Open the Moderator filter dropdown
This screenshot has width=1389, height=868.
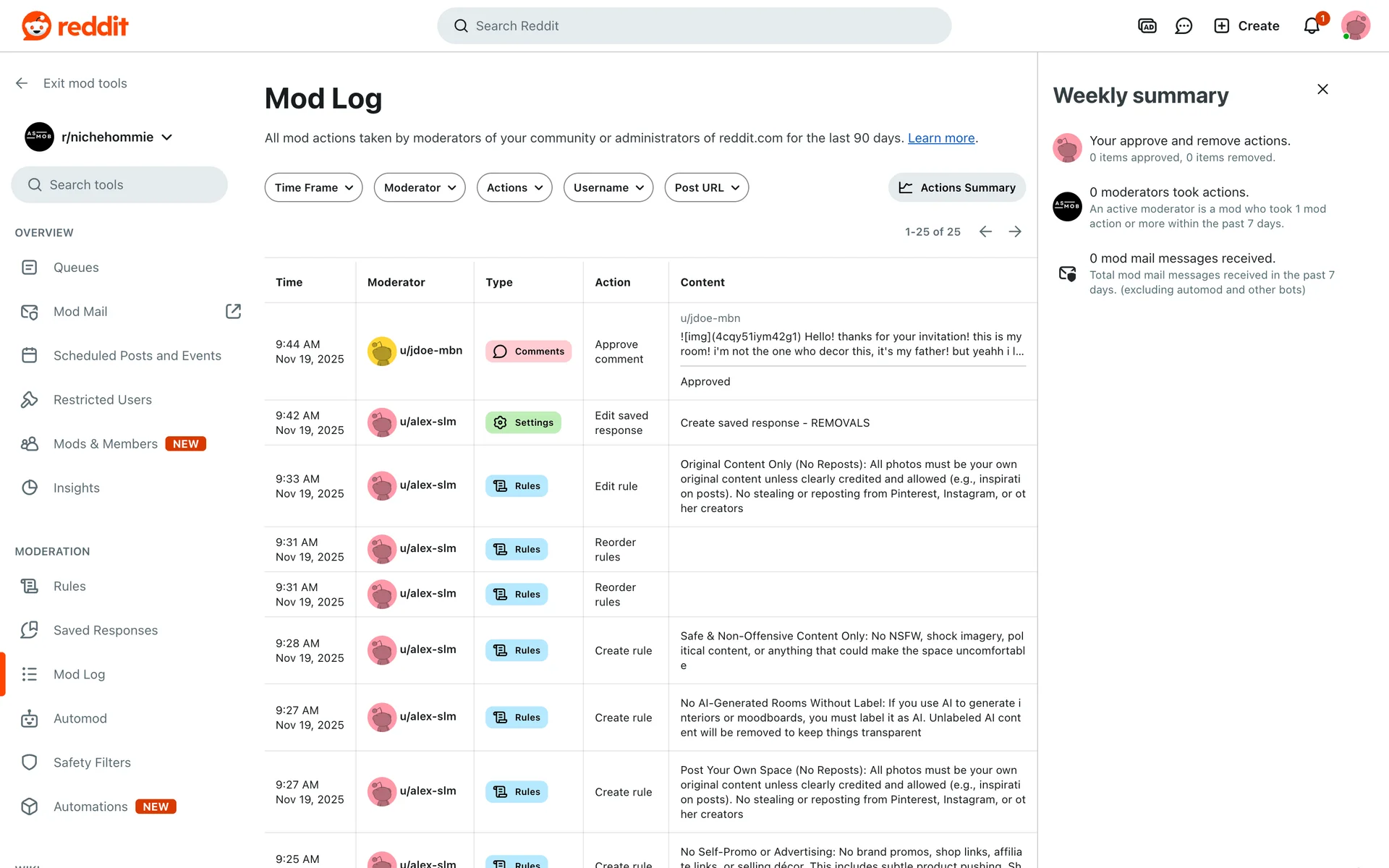[x=420, y=187]
